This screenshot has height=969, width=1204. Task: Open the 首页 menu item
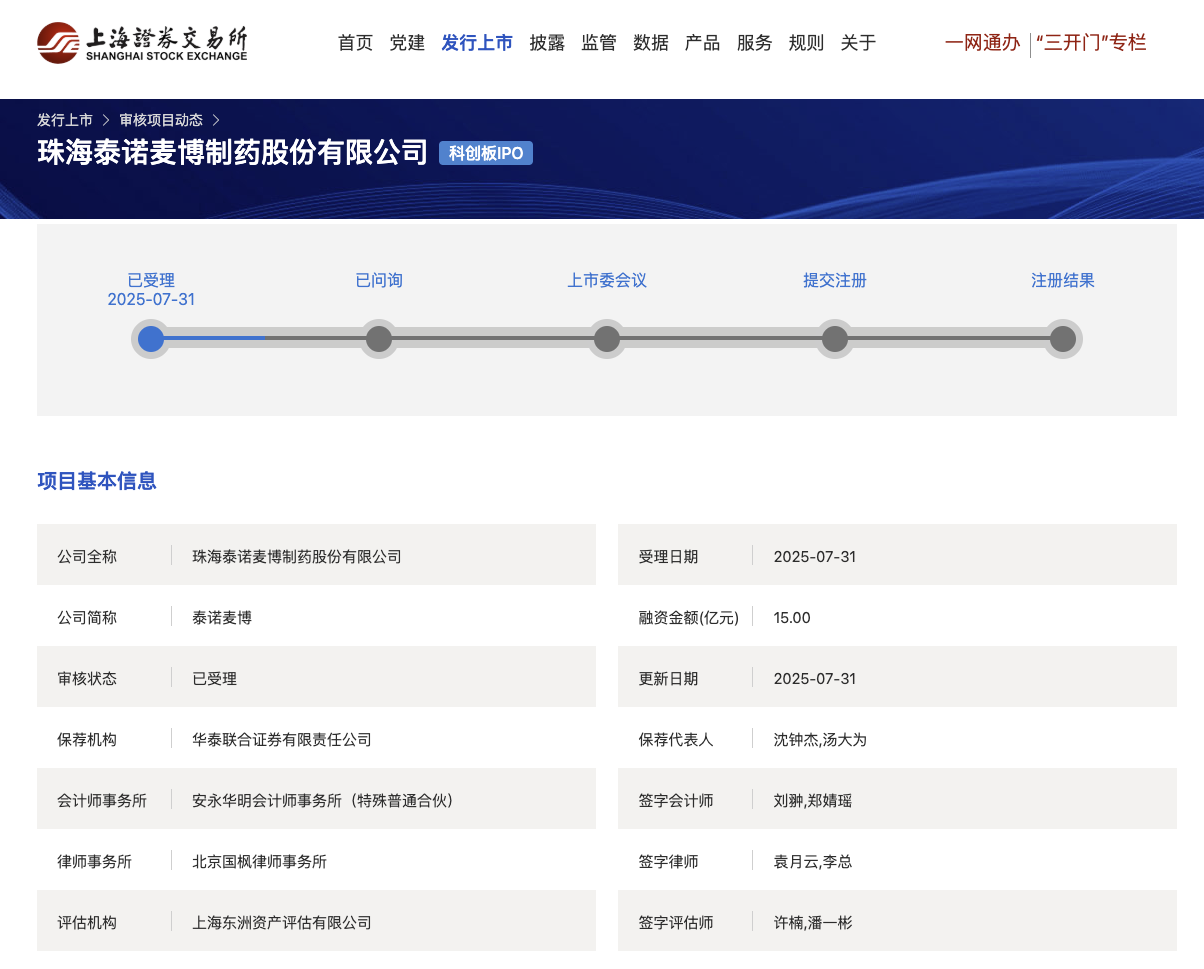coord(355,43)
